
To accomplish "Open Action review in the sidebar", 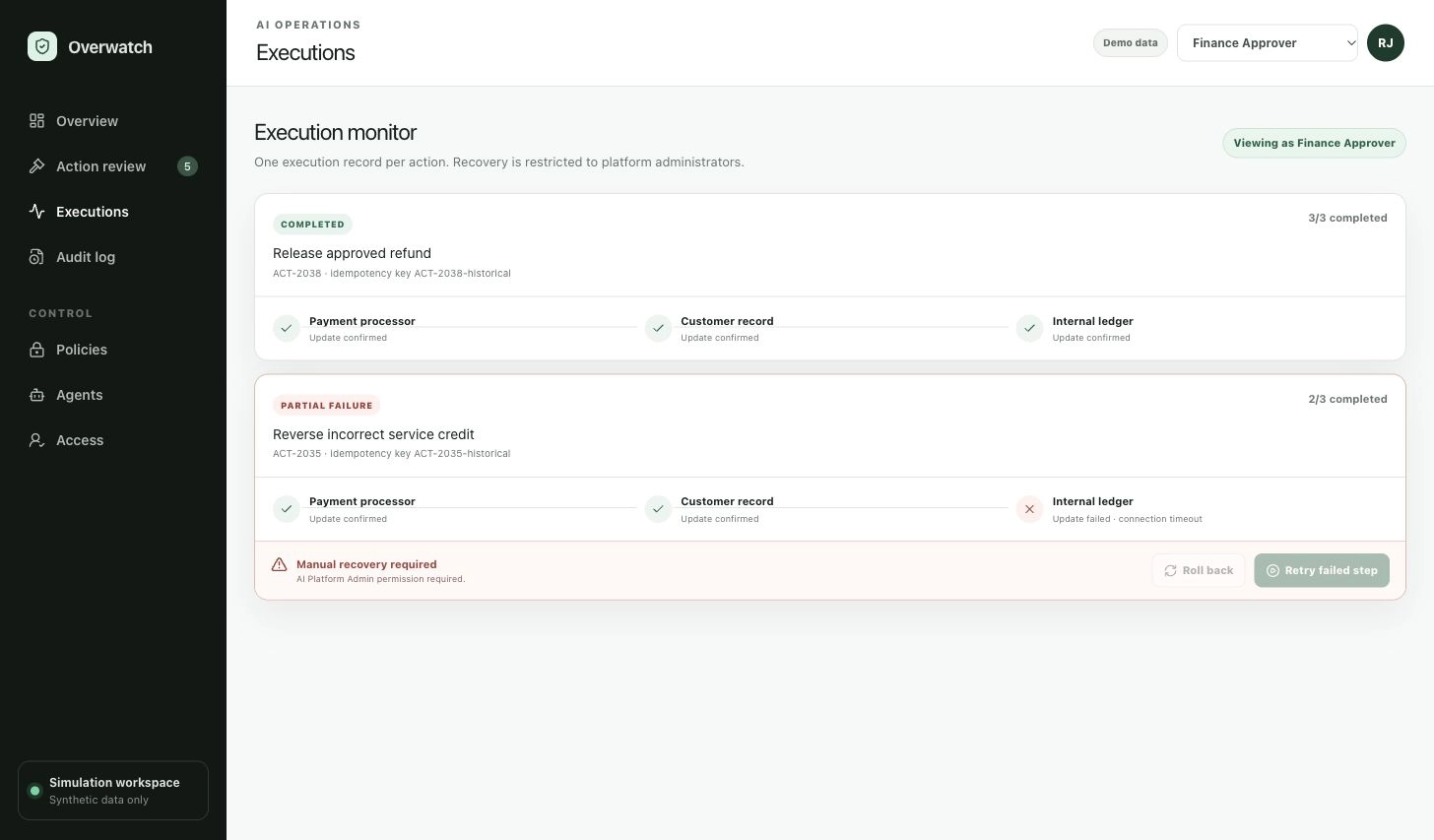I will (113, 166).
